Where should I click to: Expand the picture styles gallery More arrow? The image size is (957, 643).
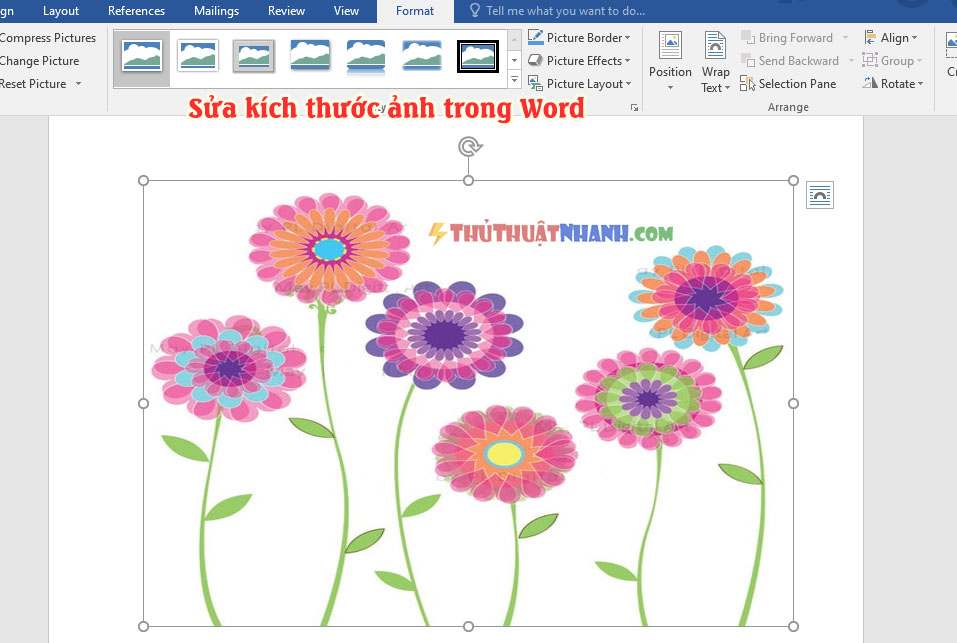pyautogui.click(x=515, y=80)
